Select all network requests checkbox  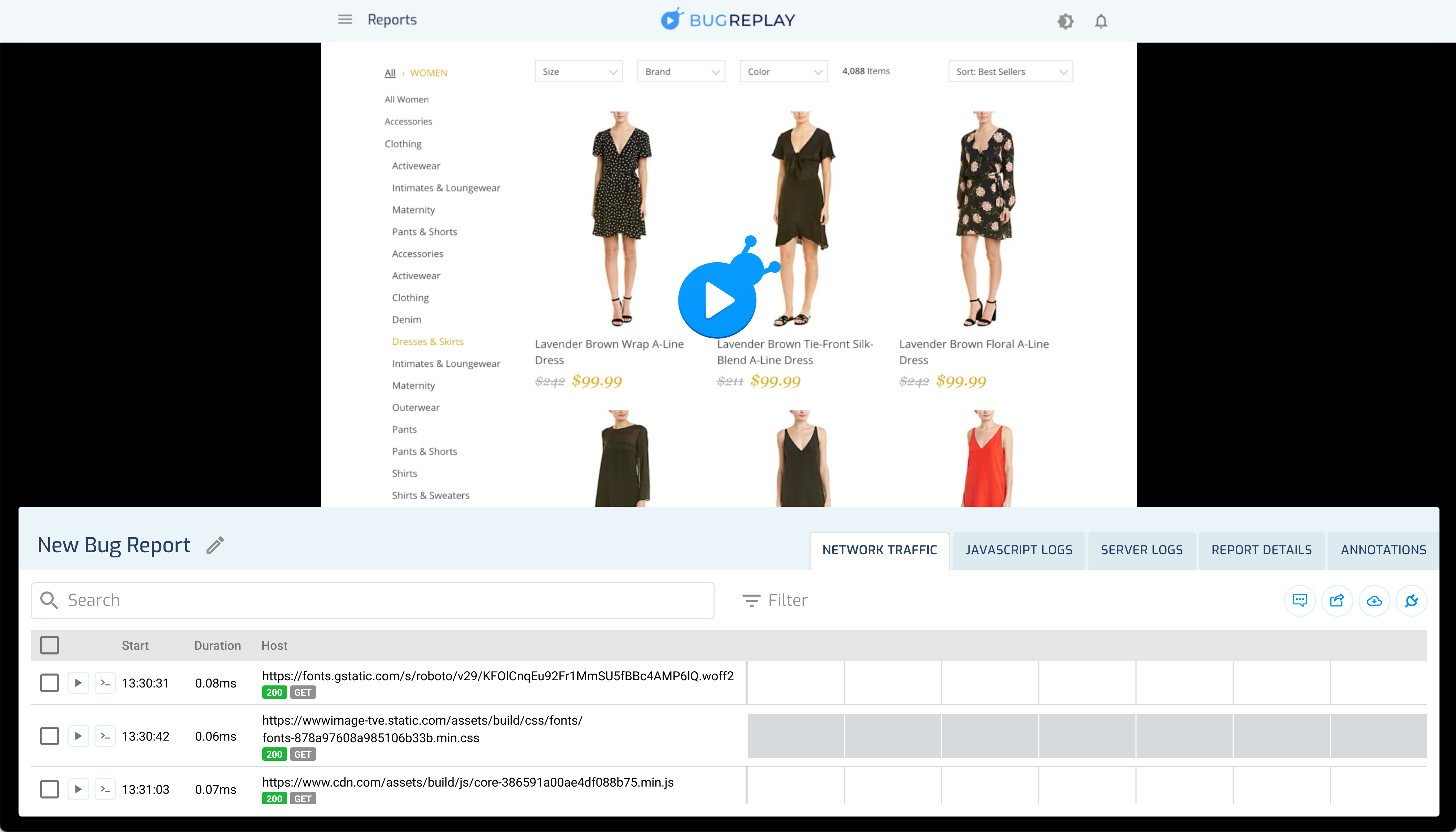tap(50, 644)
